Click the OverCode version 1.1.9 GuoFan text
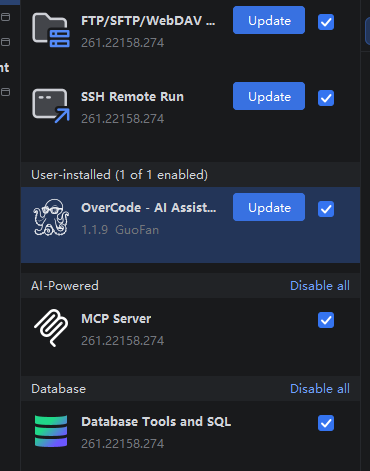 pos(120,230)
